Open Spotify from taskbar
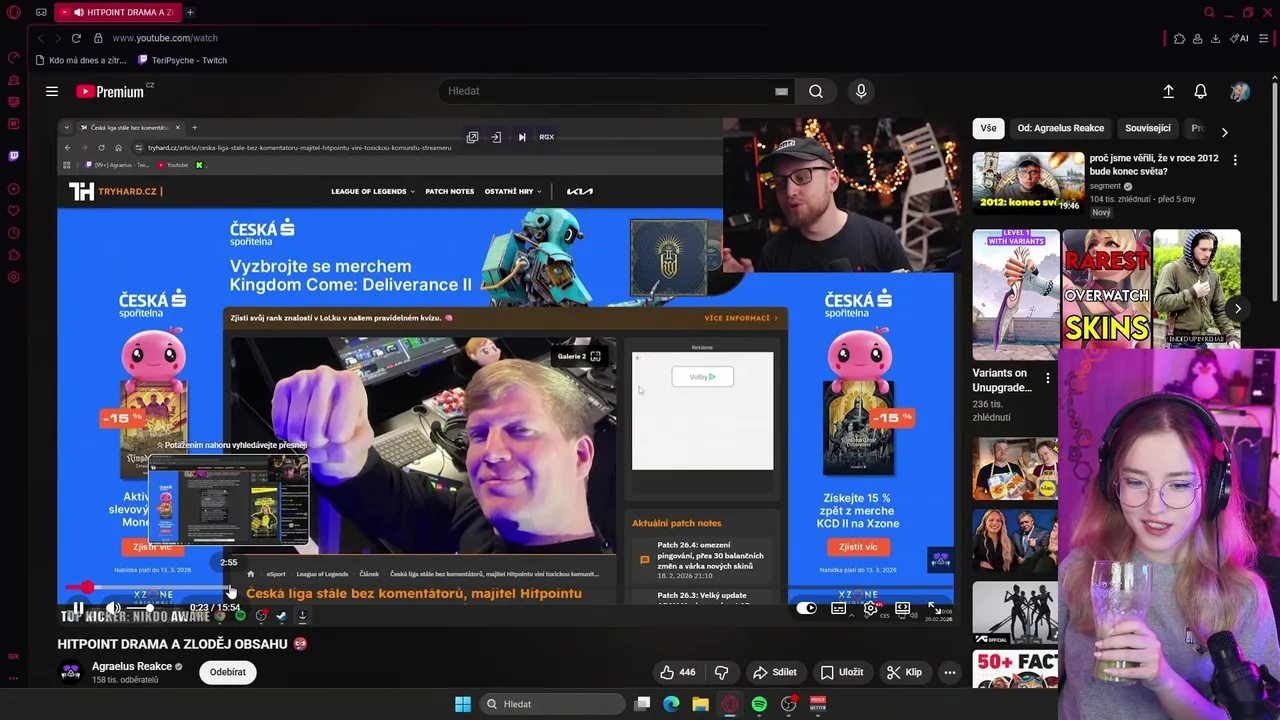 pyautogui.click(x=759, y=704)
